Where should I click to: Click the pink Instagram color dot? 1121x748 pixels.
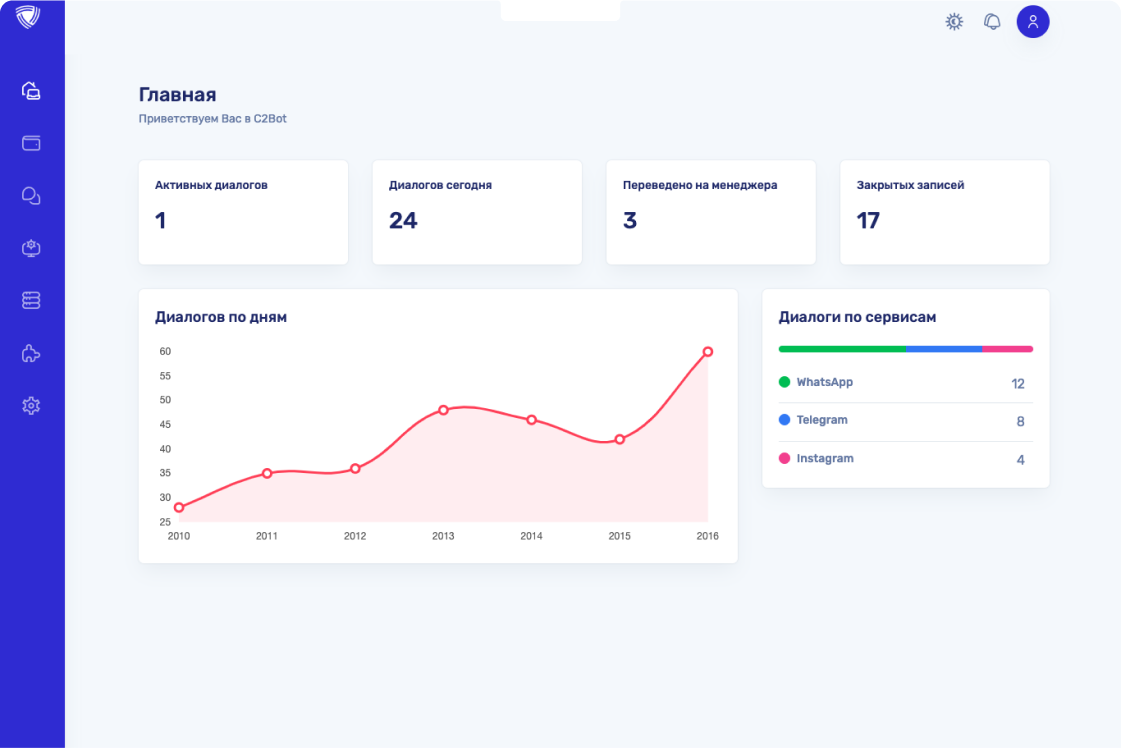tap(784, 458)
